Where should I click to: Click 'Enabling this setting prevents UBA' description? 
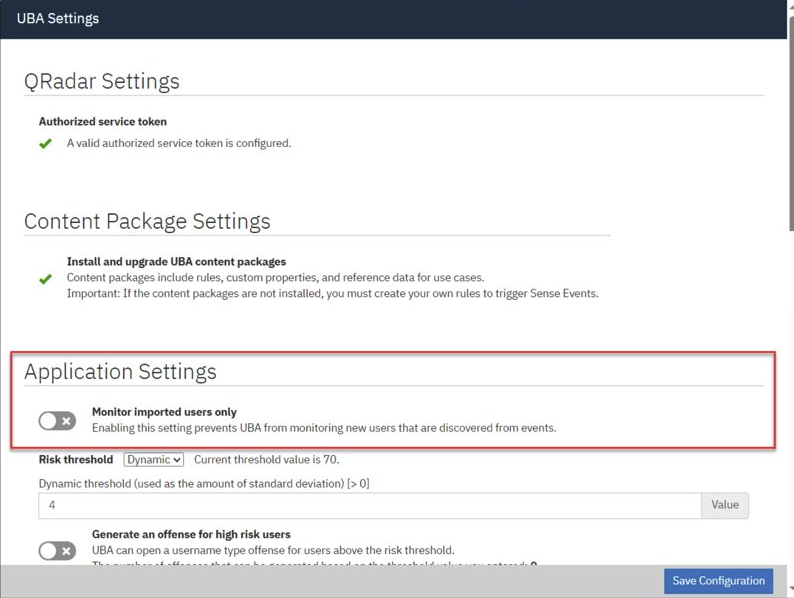tap(324, 428)
